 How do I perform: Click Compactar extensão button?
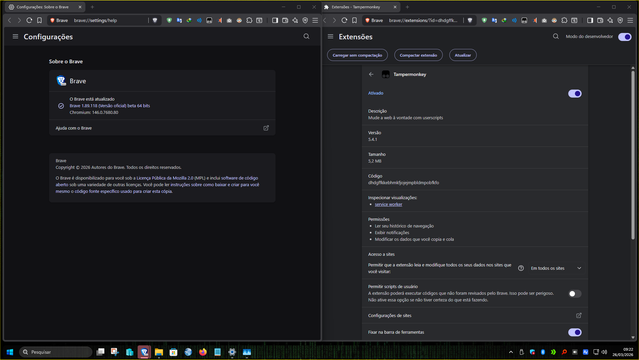coord(418,55)
